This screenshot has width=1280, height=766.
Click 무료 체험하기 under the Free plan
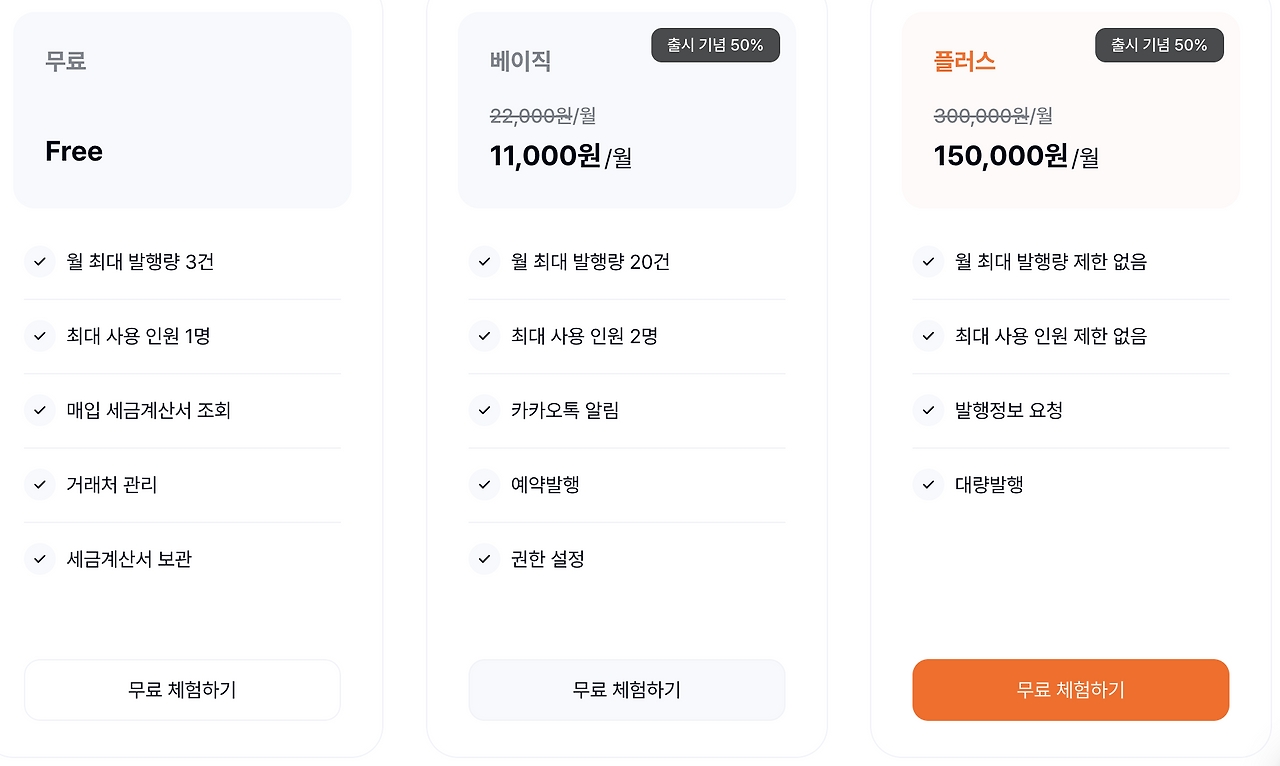click(182, 690)
